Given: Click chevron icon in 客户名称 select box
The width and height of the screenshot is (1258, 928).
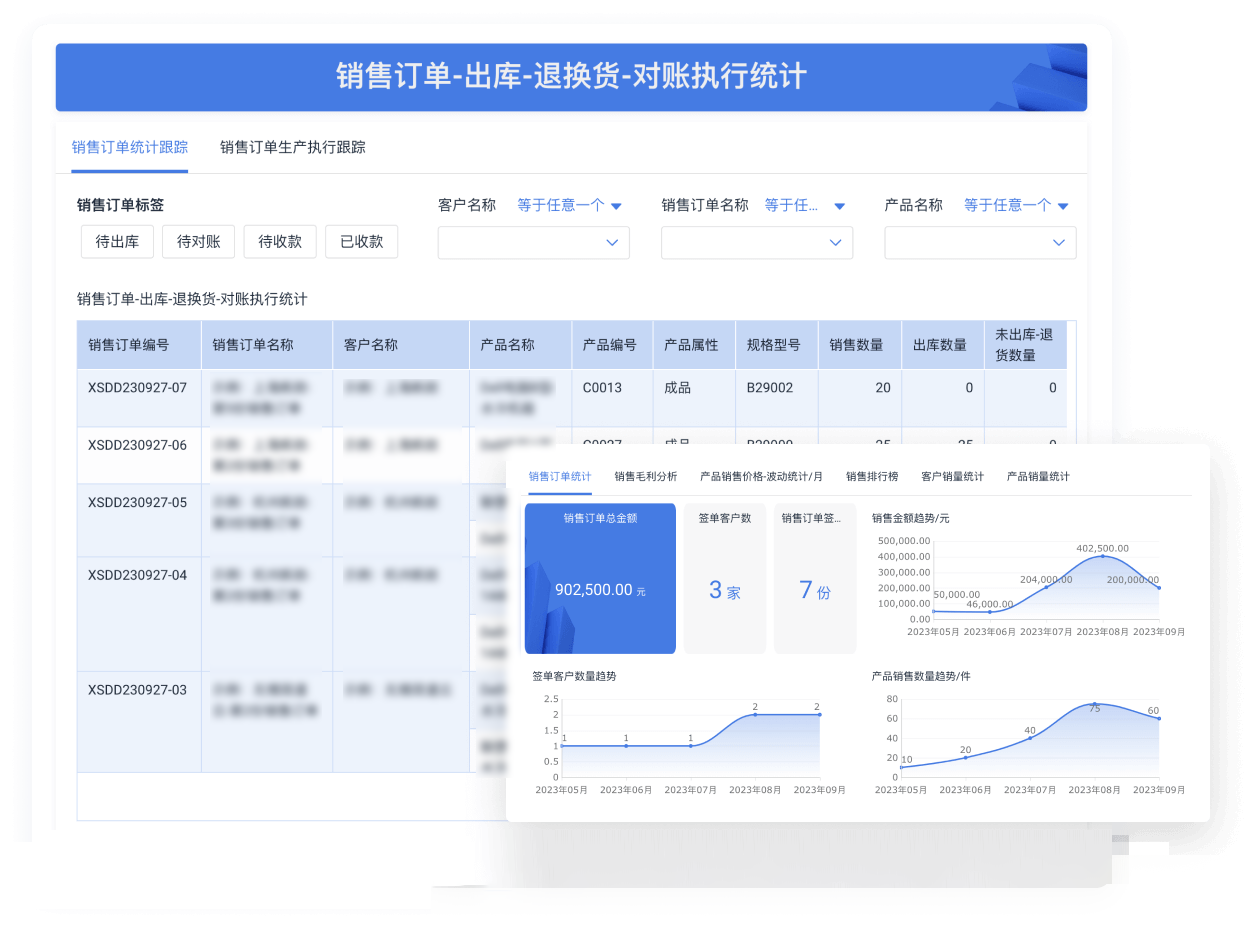Looking at the screenshot, I should [x=612, y=243].
